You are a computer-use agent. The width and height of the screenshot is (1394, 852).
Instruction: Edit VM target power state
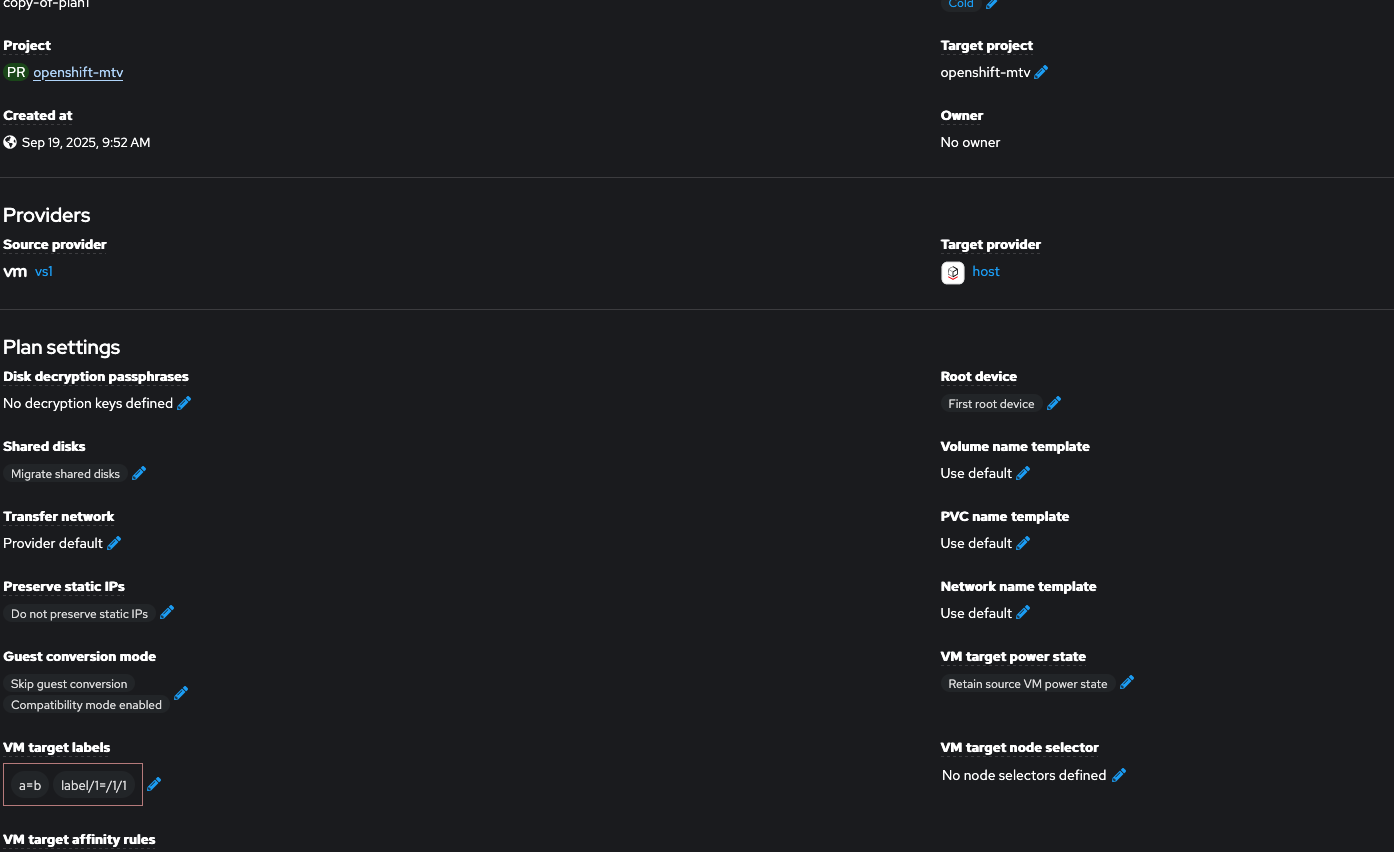pyautogui.click(x=1127, y=683)
